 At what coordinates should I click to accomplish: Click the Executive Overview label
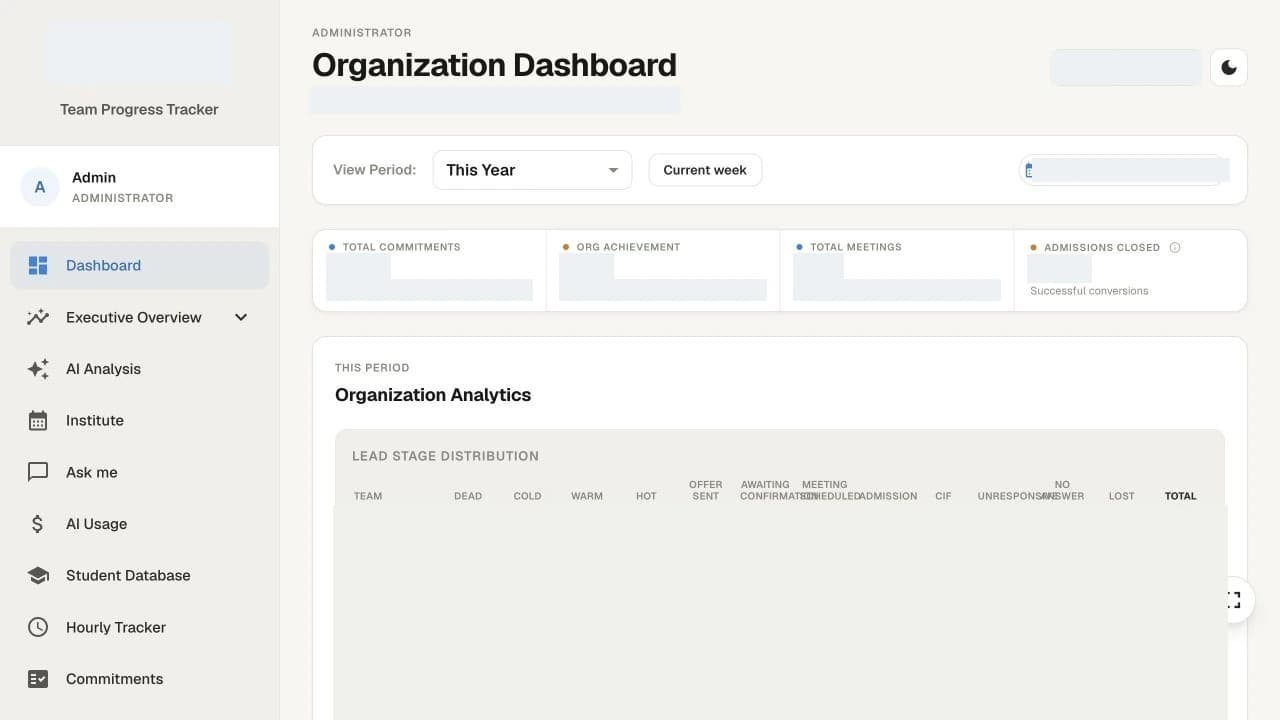click(134, 317)
